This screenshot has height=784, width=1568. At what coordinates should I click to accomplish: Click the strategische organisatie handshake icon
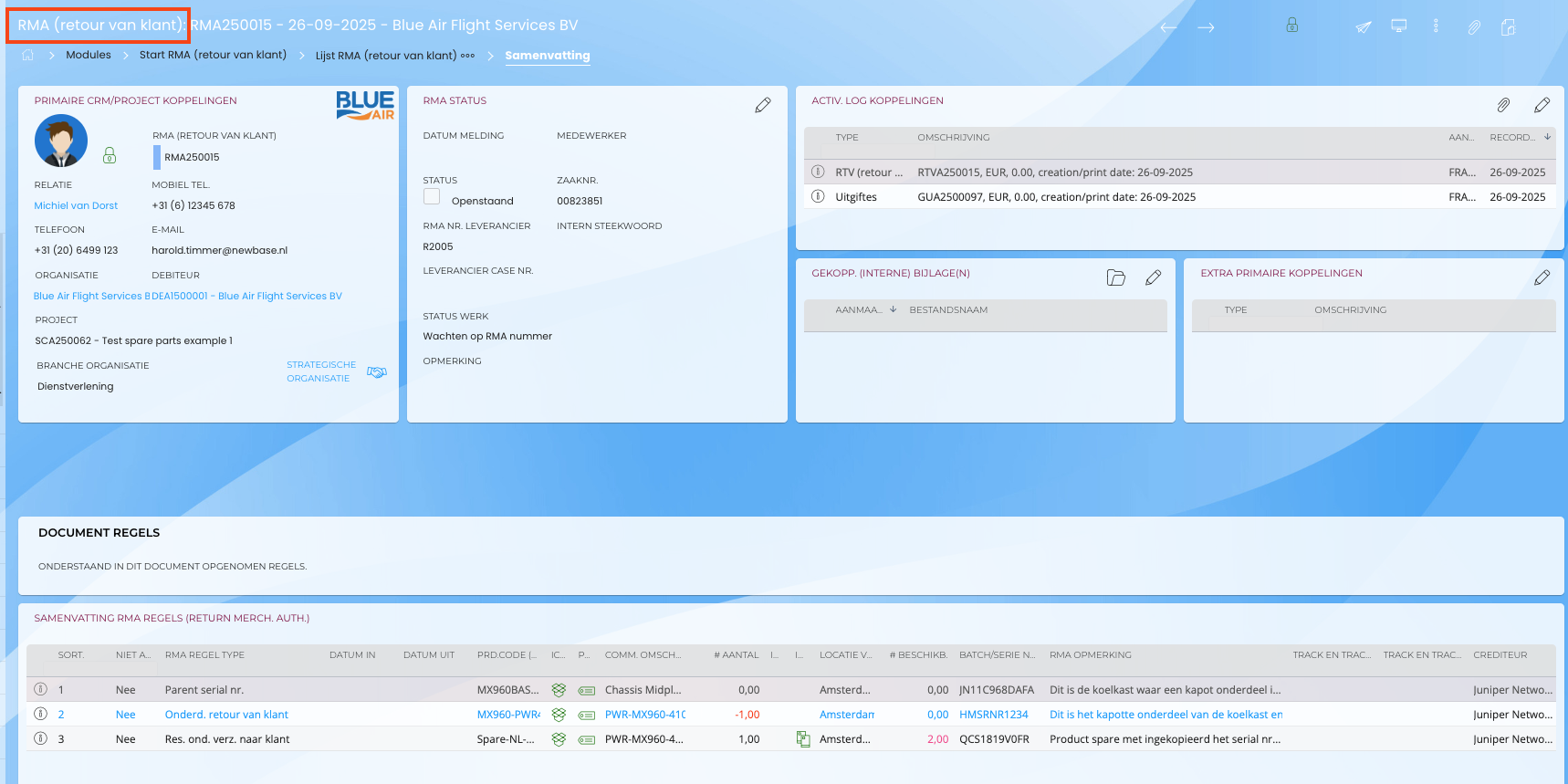pos(377,371)
